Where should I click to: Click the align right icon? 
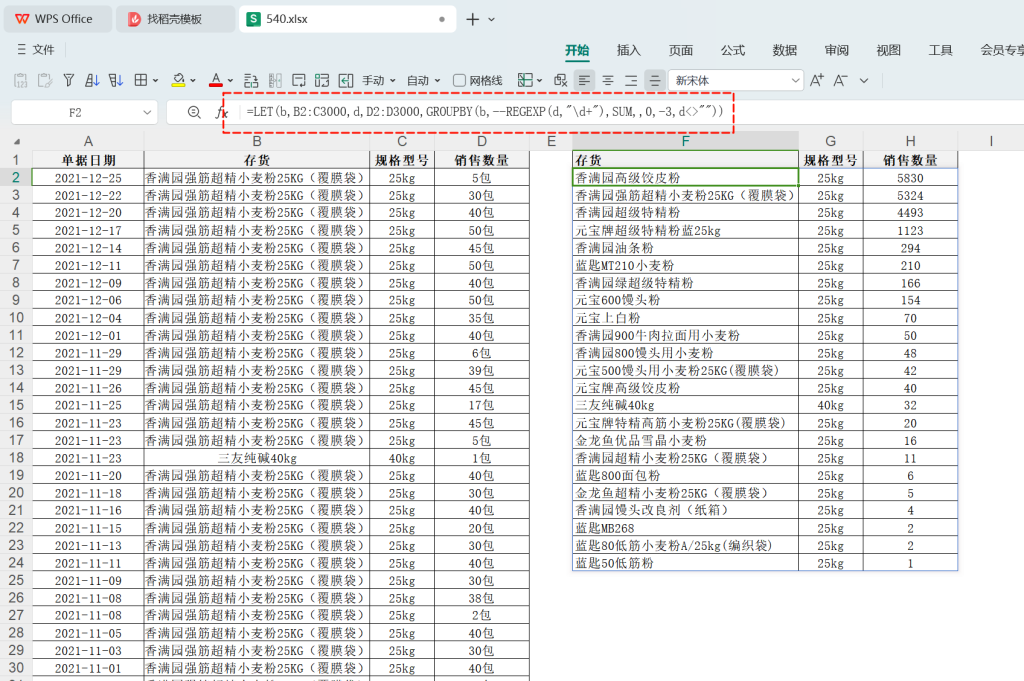pyautogui.click(x=631, y=80)
